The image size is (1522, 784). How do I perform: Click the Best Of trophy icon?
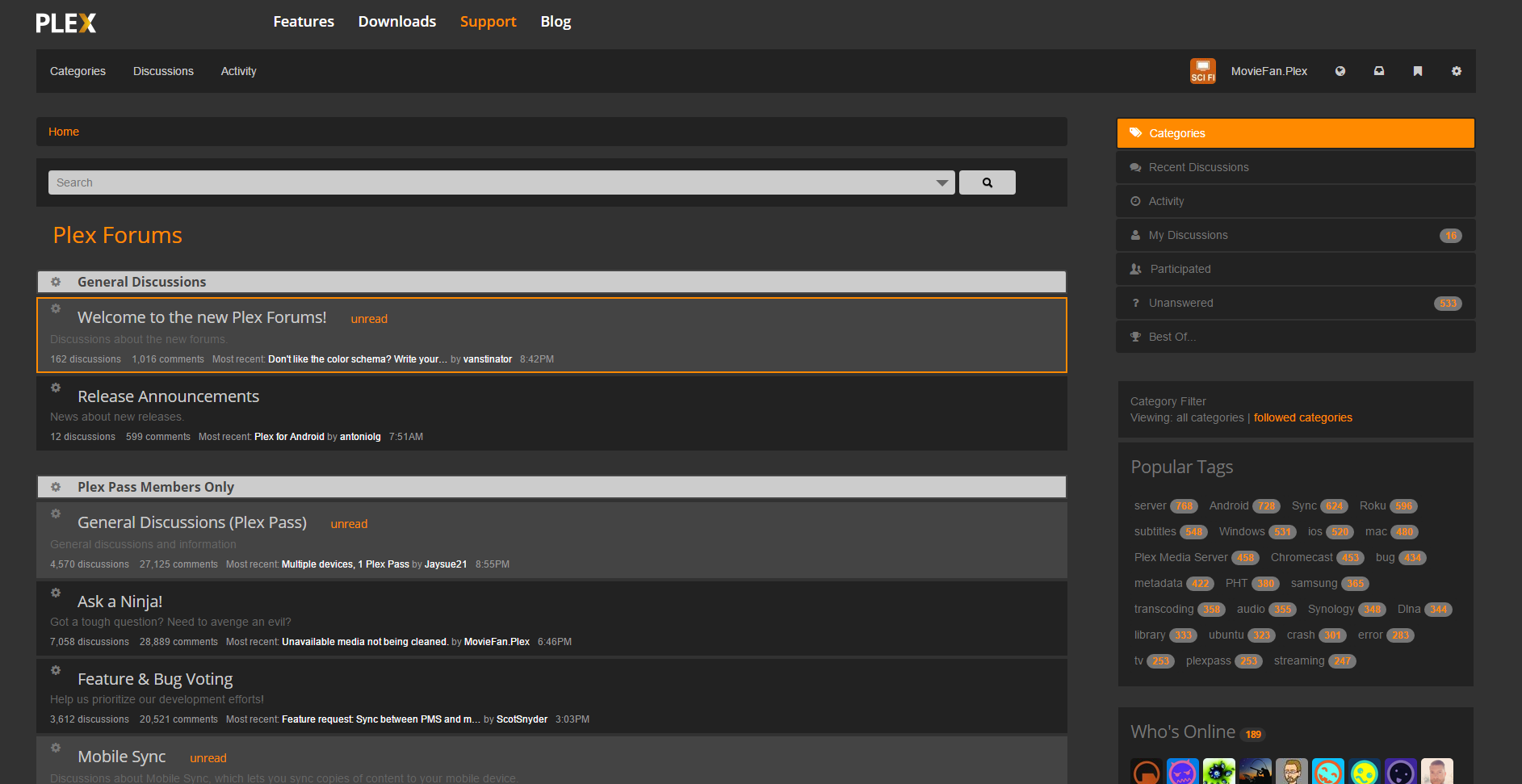click(1135, 337)
